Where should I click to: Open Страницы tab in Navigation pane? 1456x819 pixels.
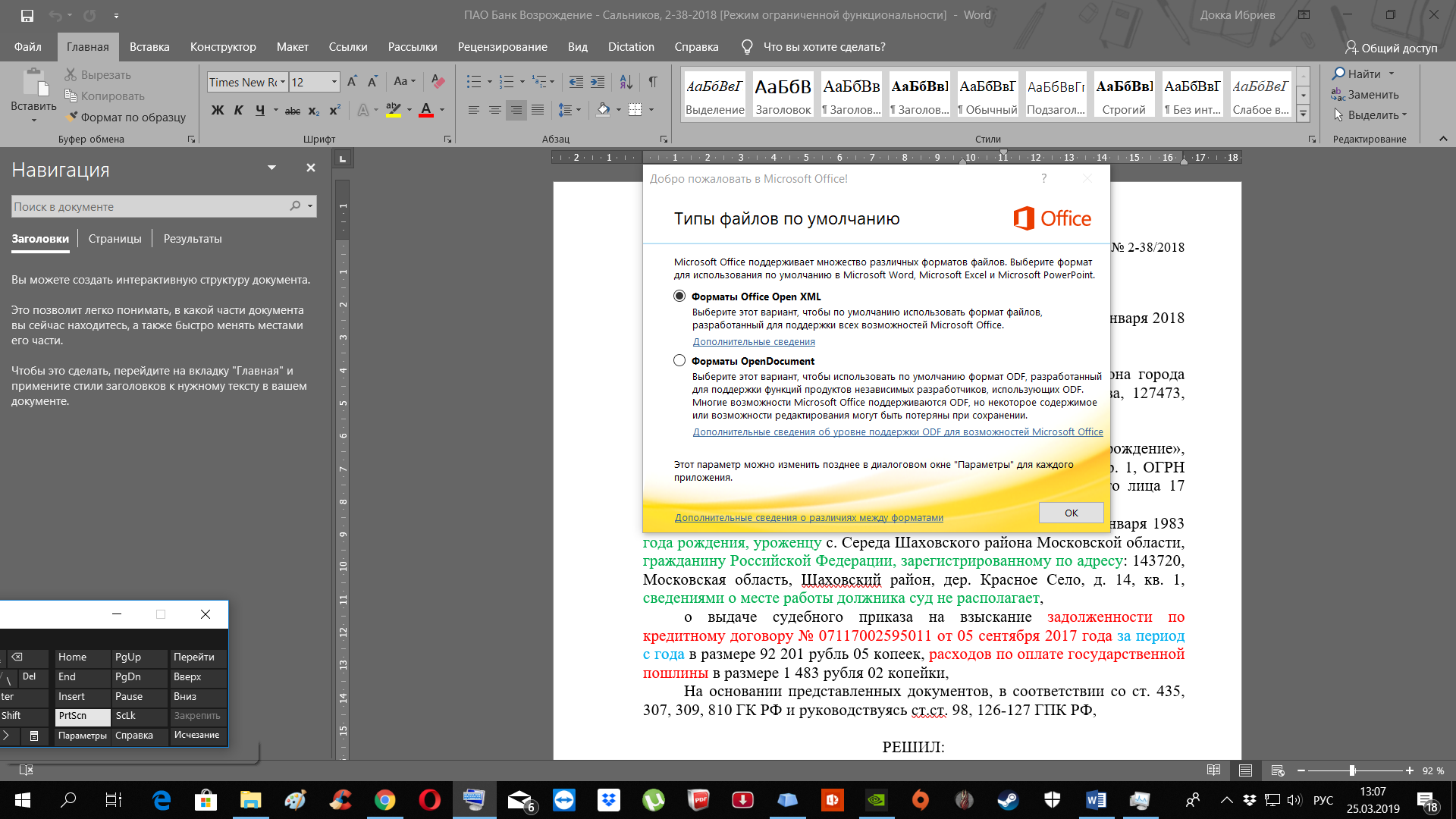(115, 239)
